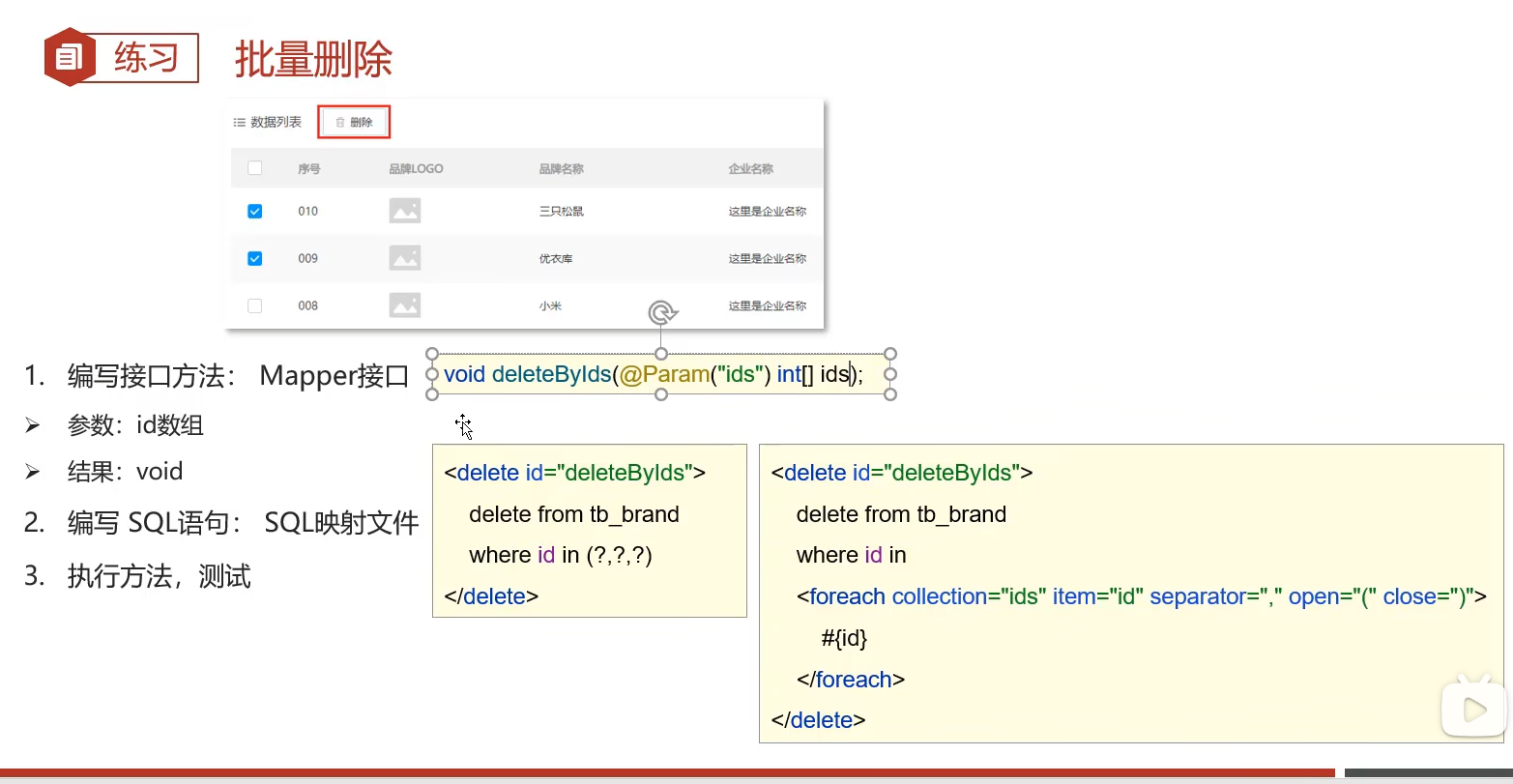The height and width of the screenshot is (784, 1513).
Task: Click the 企业名称 column header
Action: coord(751,168)
